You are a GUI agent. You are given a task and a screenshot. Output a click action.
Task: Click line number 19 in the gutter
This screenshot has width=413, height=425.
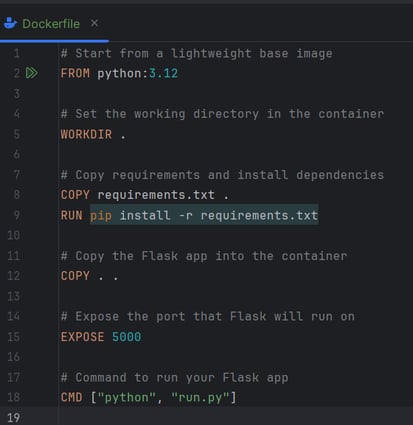pos(14,418)
